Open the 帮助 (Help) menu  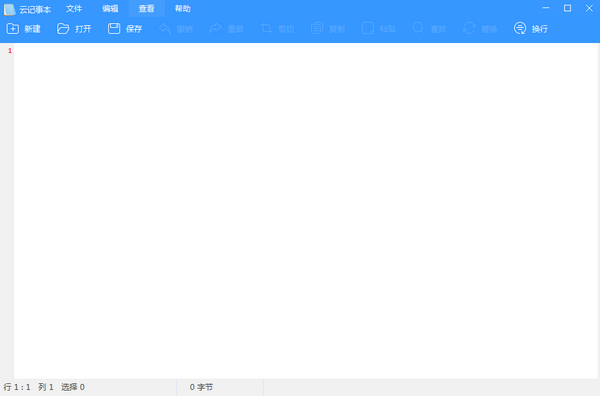183,8
